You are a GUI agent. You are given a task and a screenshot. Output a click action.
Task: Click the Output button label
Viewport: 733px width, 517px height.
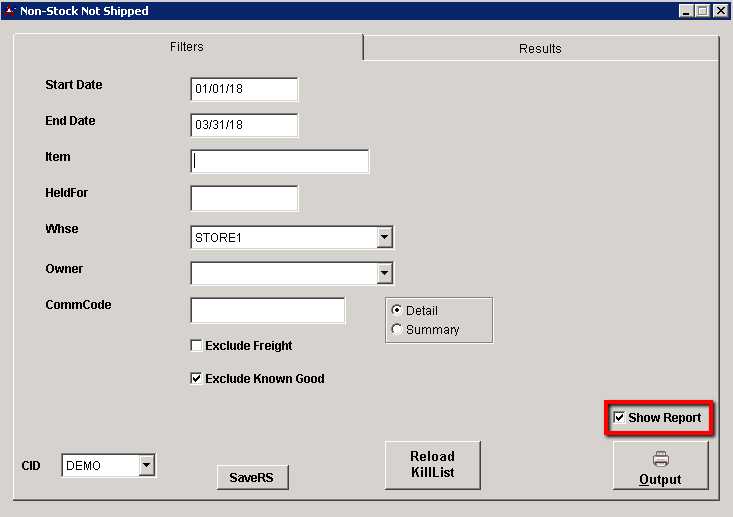click(660, 480)
